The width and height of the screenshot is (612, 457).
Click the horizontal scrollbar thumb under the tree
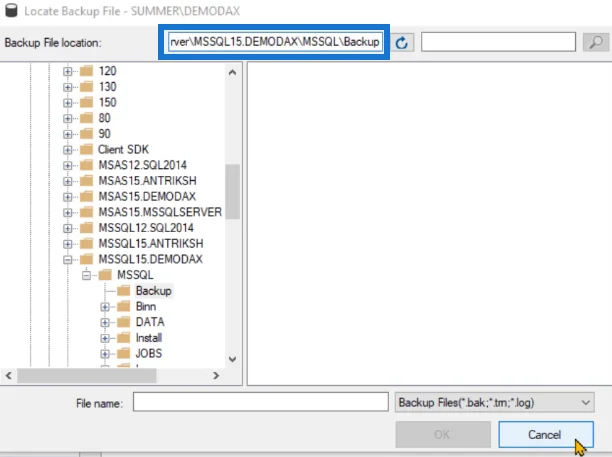pyautogui.click(x=87, y=376)
